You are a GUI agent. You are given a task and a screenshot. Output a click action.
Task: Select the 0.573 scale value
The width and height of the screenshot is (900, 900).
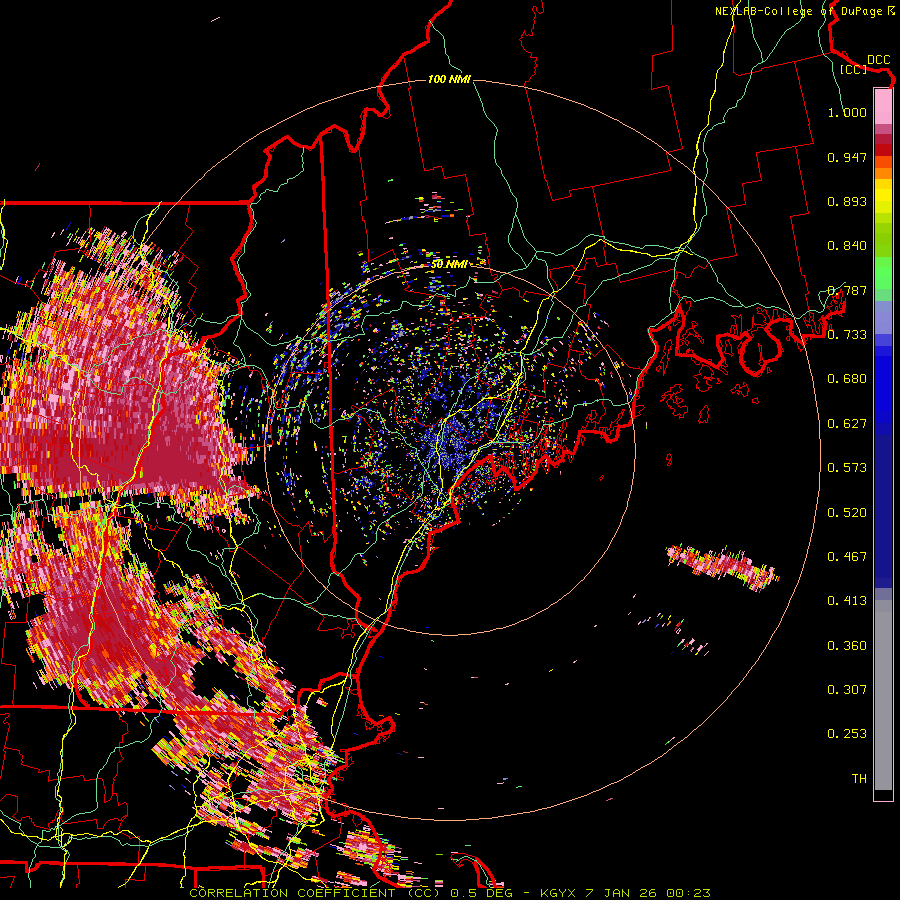pyautogui.click(x=847, y=468)
